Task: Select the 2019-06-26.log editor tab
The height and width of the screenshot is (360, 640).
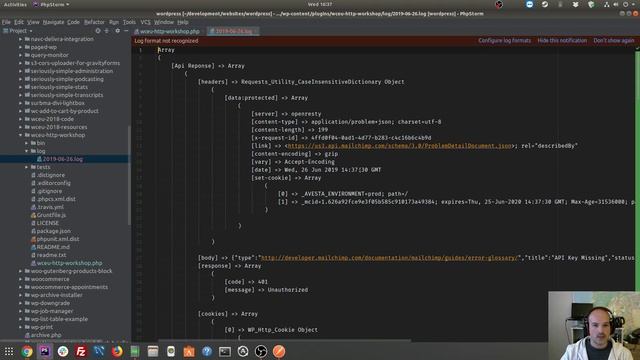Action: pyautogui.click(x=233, y=31)
